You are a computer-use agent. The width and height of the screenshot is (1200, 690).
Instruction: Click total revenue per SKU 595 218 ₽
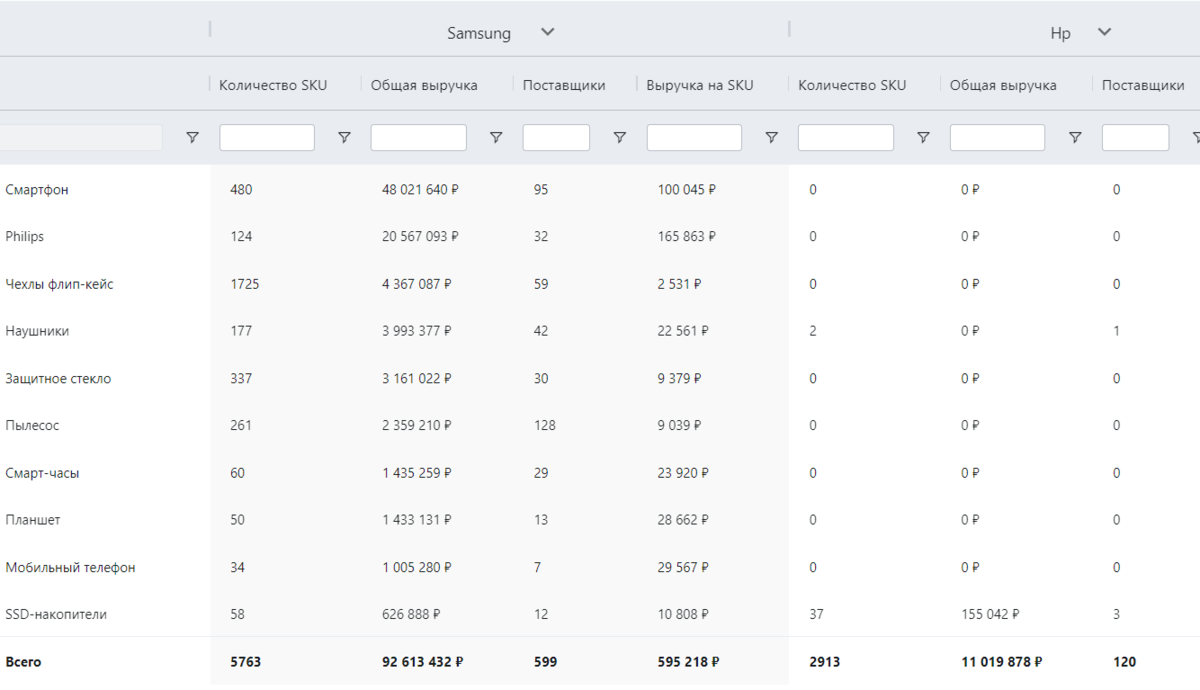coord(689,661)
